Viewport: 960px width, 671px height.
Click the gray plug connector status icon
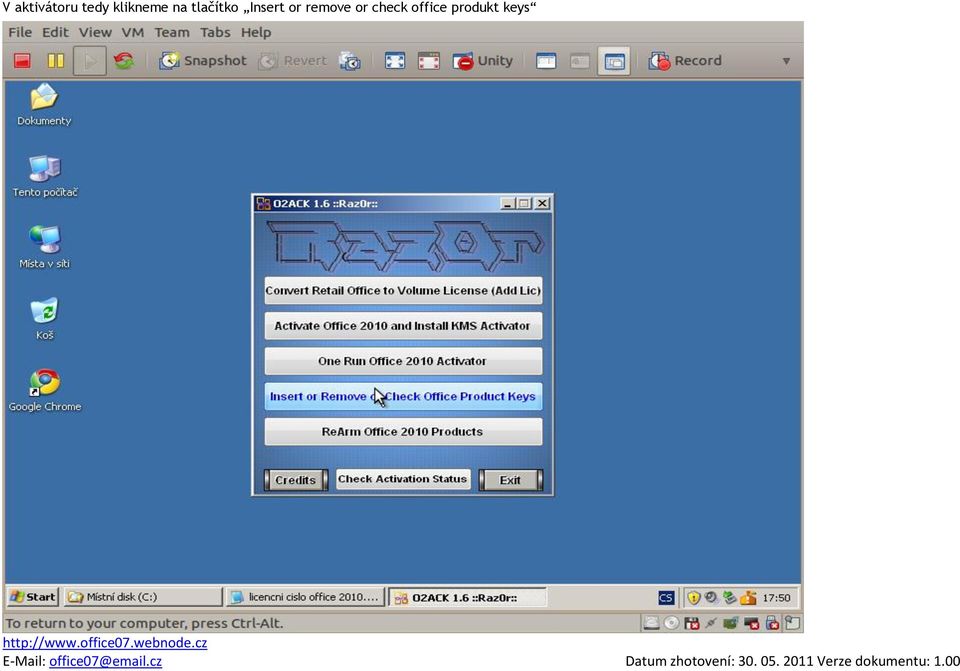click(711, 623)
